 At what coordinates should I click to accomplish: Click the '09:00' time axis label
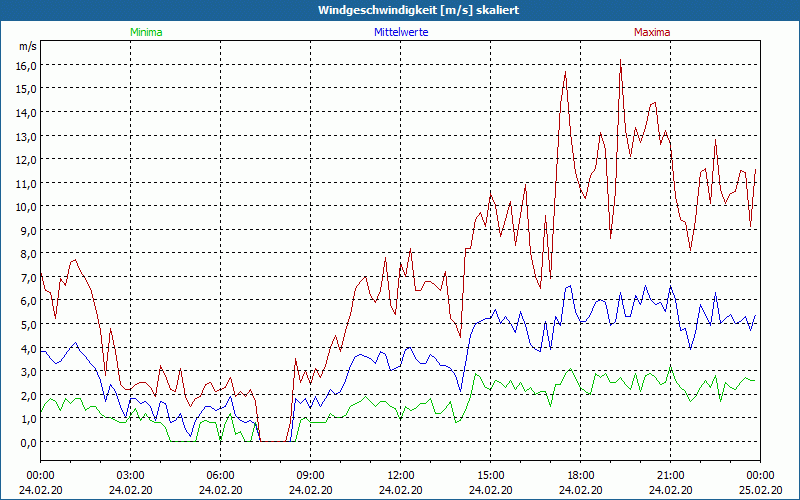(x=311, y=476)
